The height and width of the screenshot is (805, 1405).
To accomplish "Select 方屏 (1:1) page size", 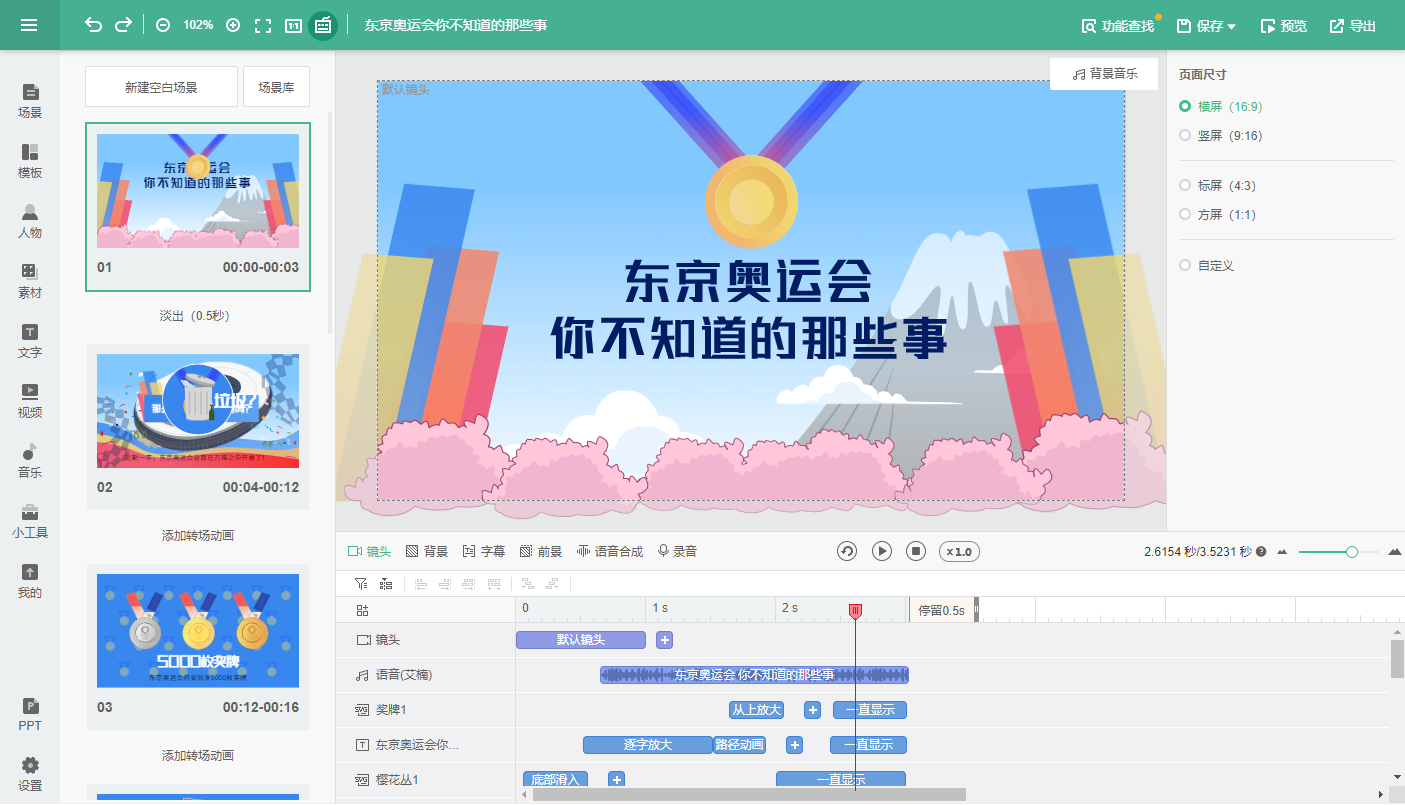I will [x=1217, y=214].
